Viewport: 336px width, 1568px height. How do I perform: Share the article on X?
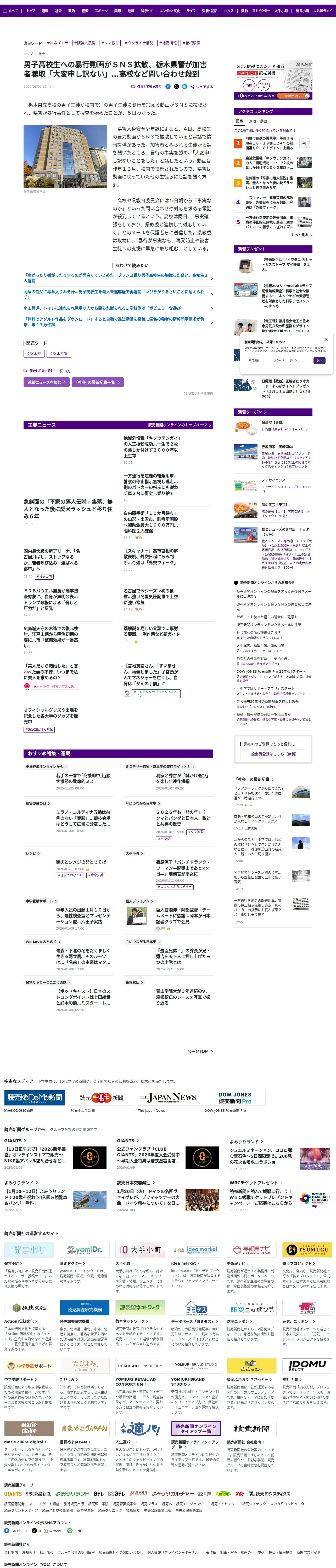(x=176, y=87)
